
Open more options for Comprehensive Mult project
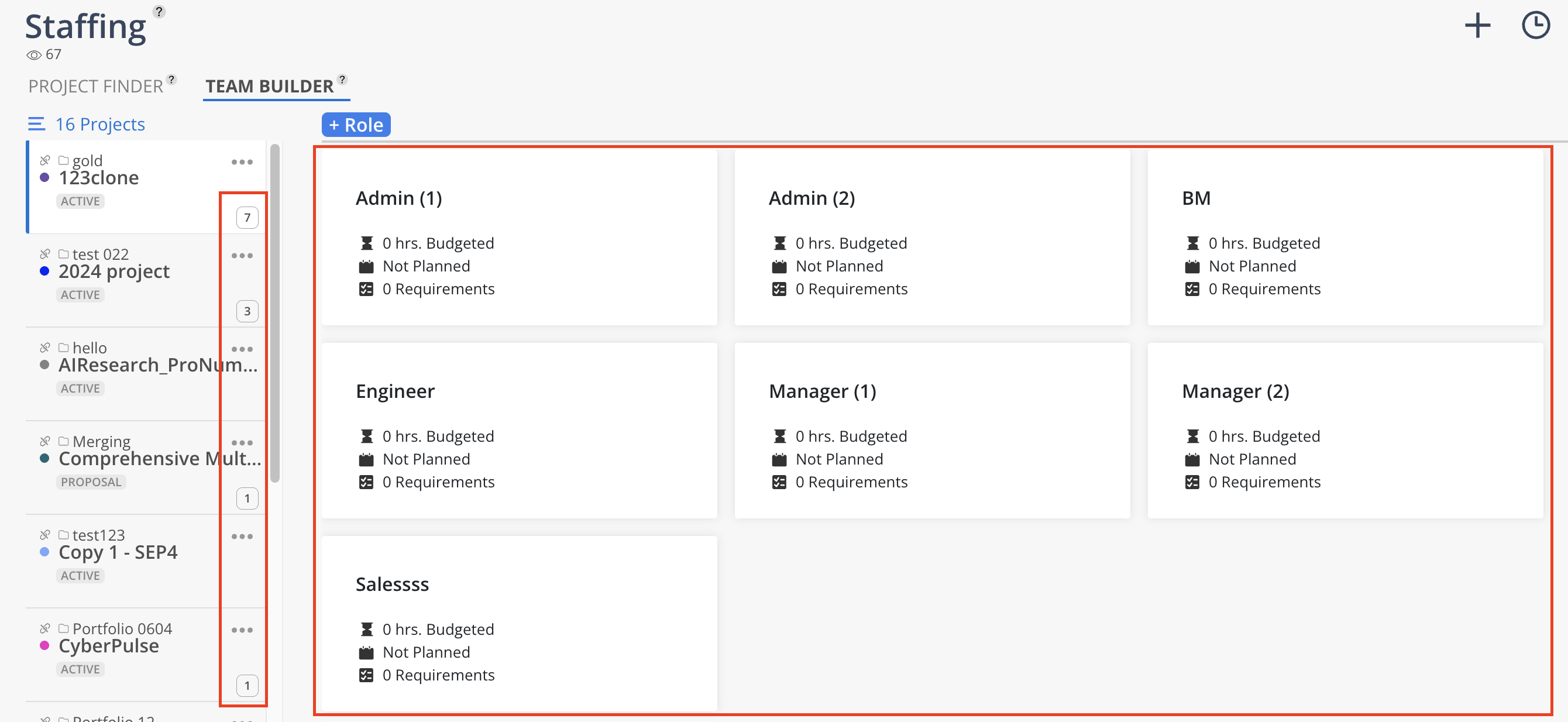[x=242, y=443]
